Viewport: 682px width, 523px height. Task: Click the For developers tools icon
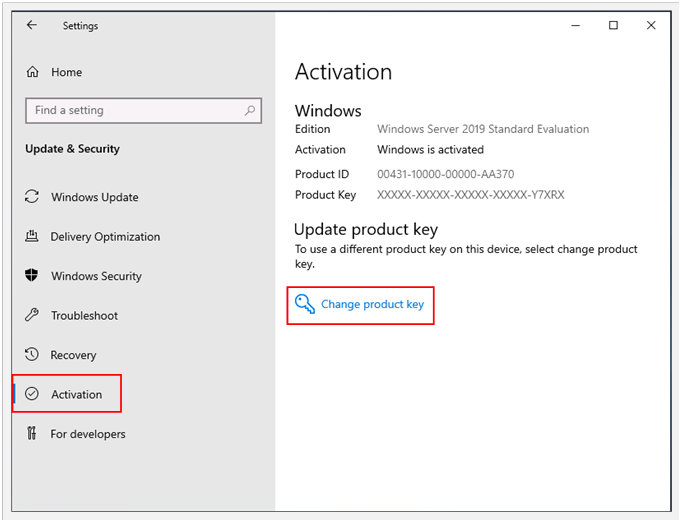point(32,434)
